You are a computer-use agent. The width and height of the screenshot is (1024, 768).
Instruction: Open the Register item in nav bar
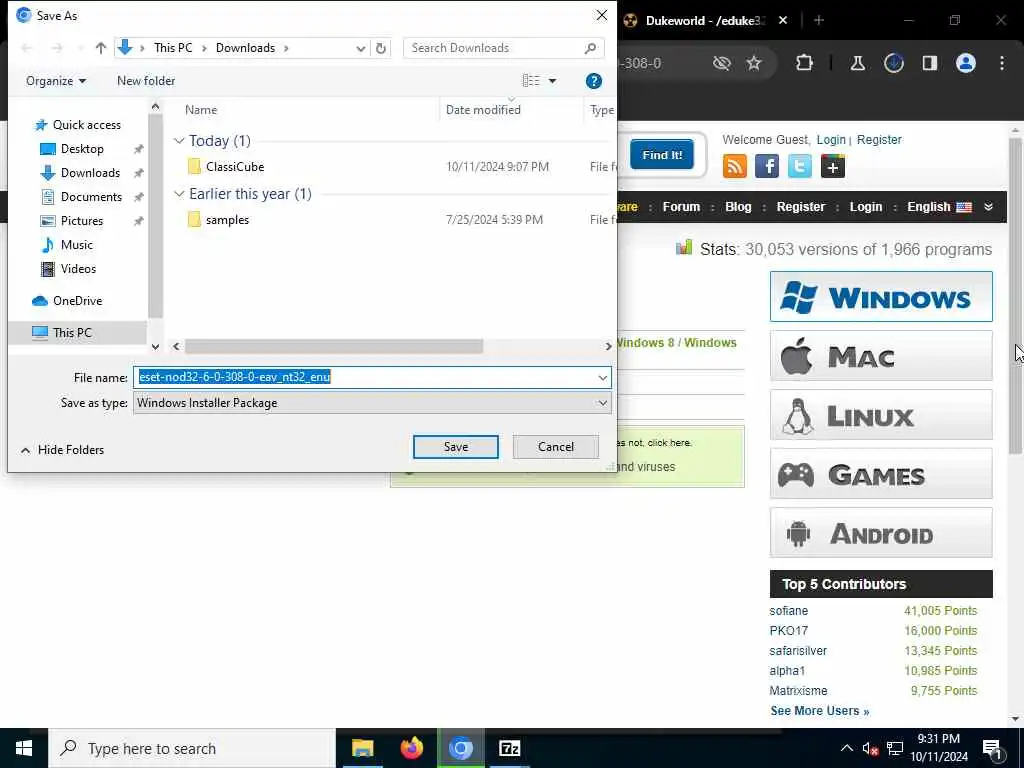click(x=801, y=207)
